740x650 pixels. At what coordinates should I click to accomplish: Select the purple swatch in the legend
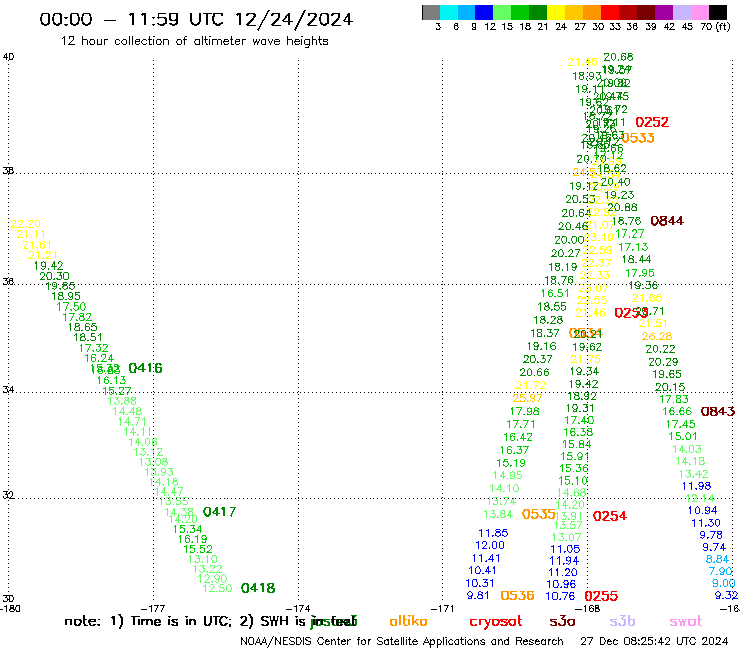pos(664,12)
